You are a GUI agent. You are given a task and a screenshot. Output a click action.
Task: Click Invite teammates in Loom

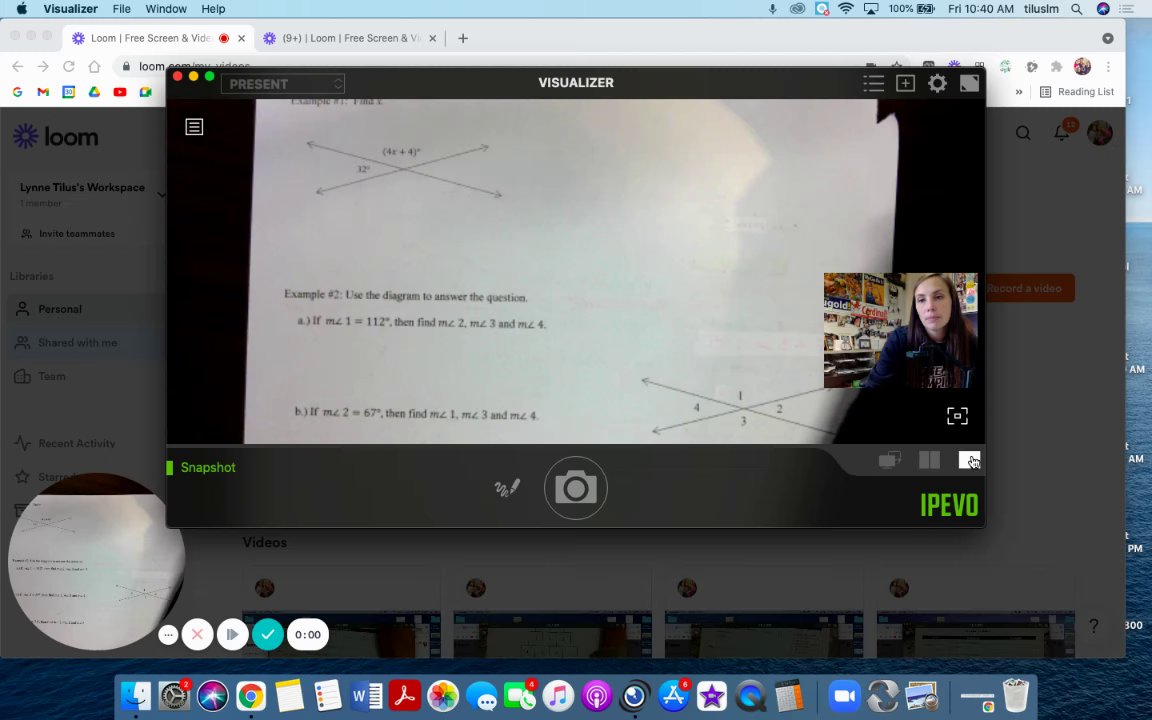(x=68, y=234)
